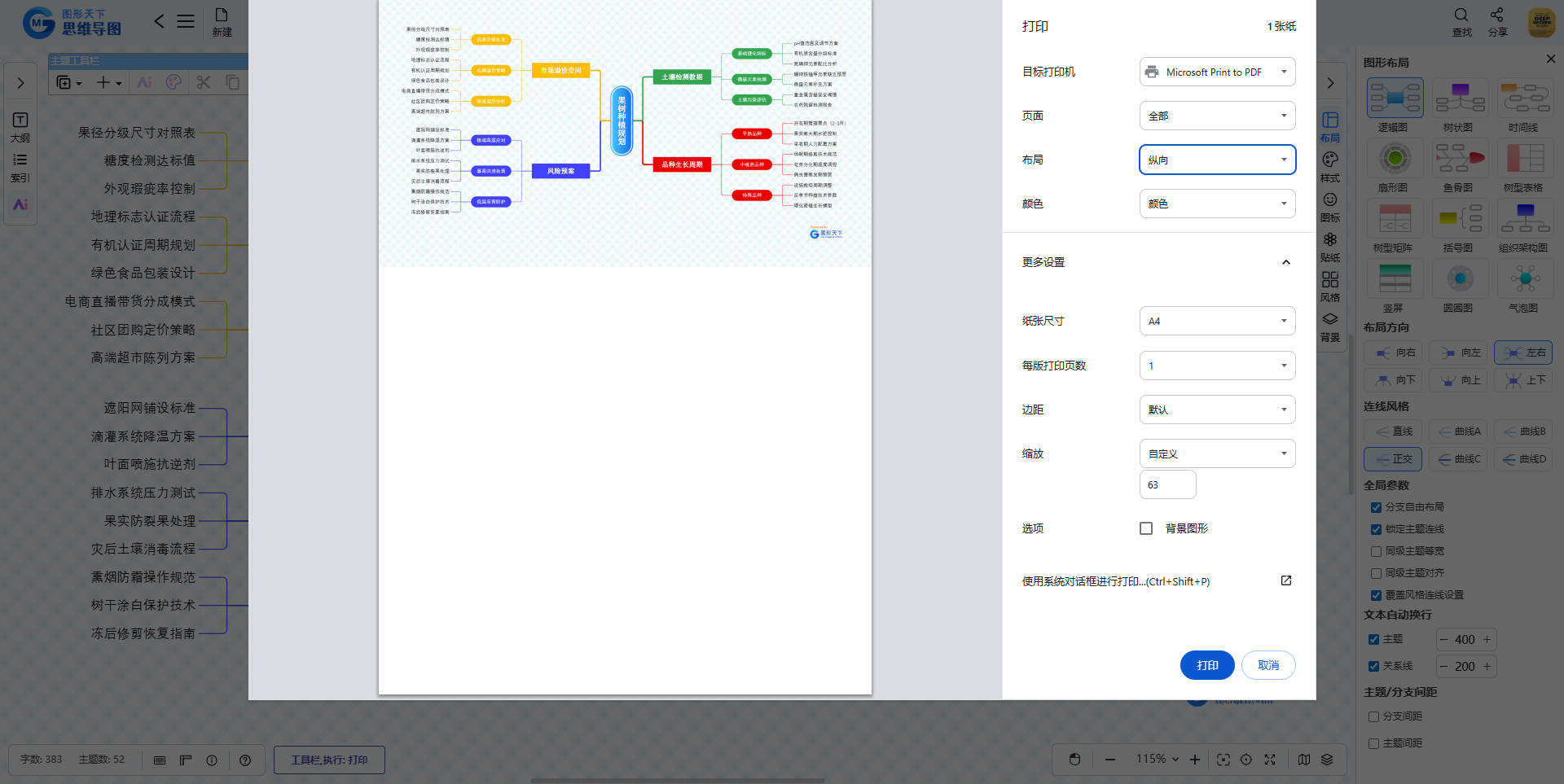Image resolution: width=1564 pixels, height=784 pixels.
Task: Toggle the branch free layout (分支自由布局) checkbox
Action: coord(1376,507)
